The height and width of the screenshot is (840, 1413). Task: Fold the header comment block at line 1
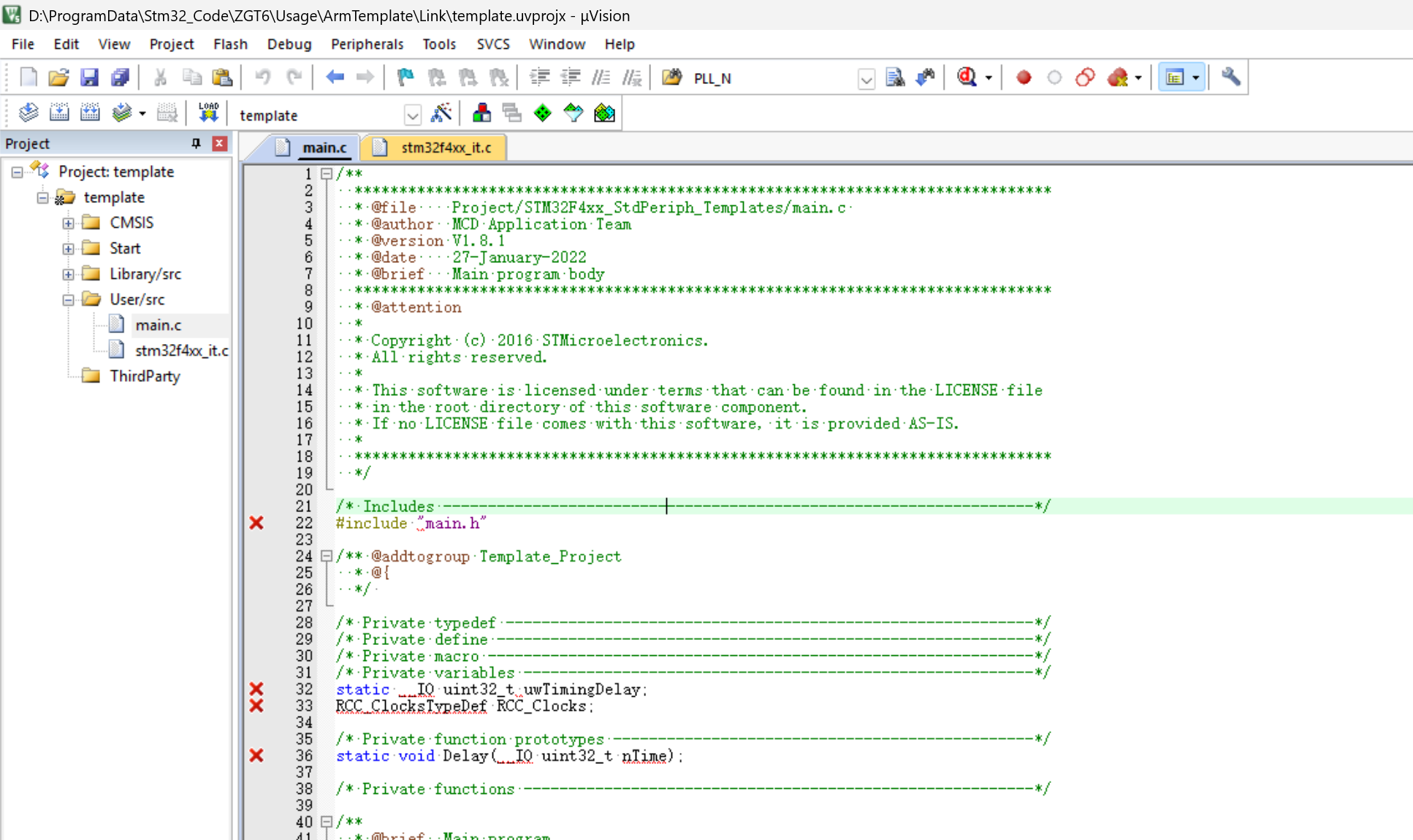(x=327, y=174)
